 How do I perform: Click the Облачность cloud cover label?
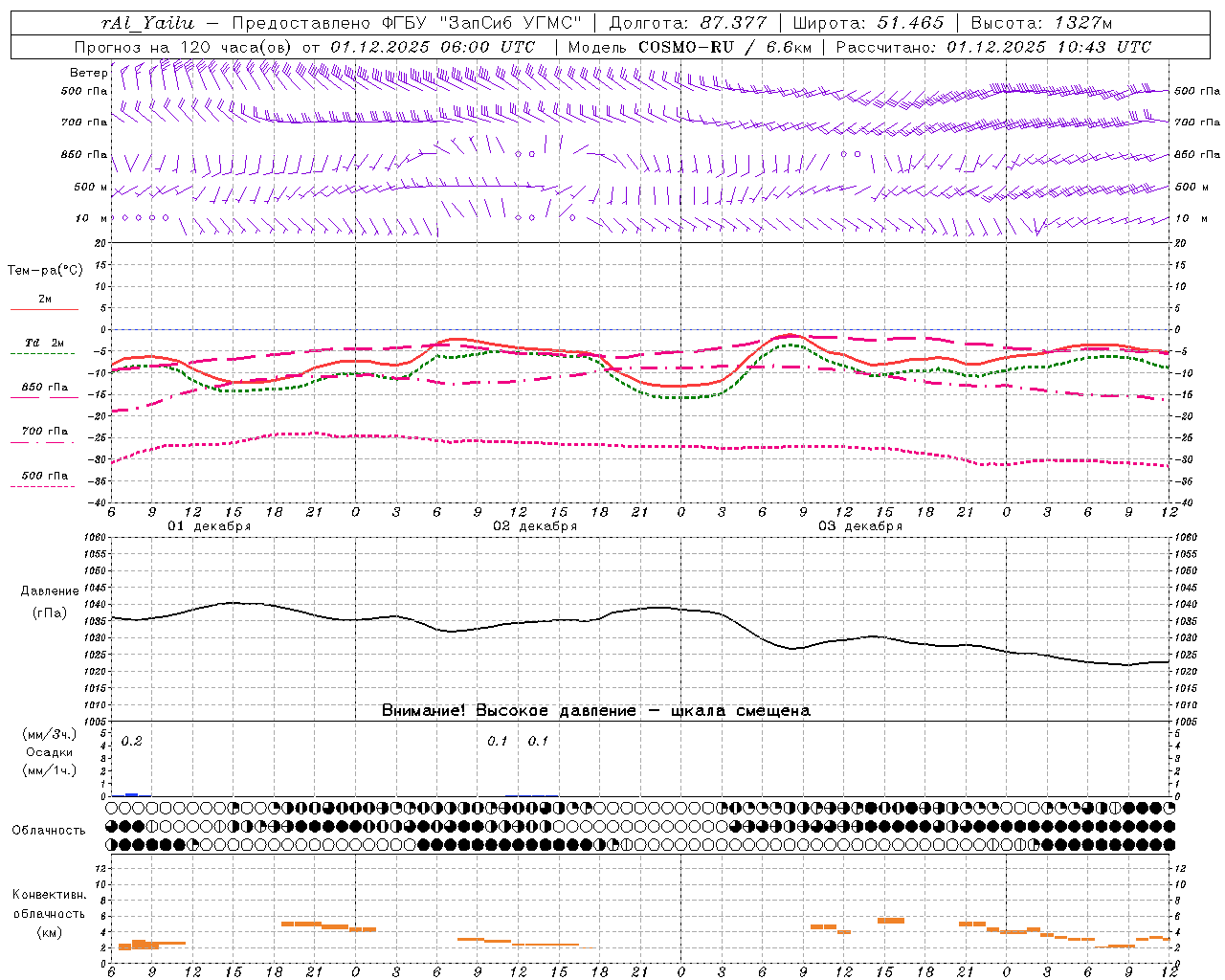coord(49,831)
